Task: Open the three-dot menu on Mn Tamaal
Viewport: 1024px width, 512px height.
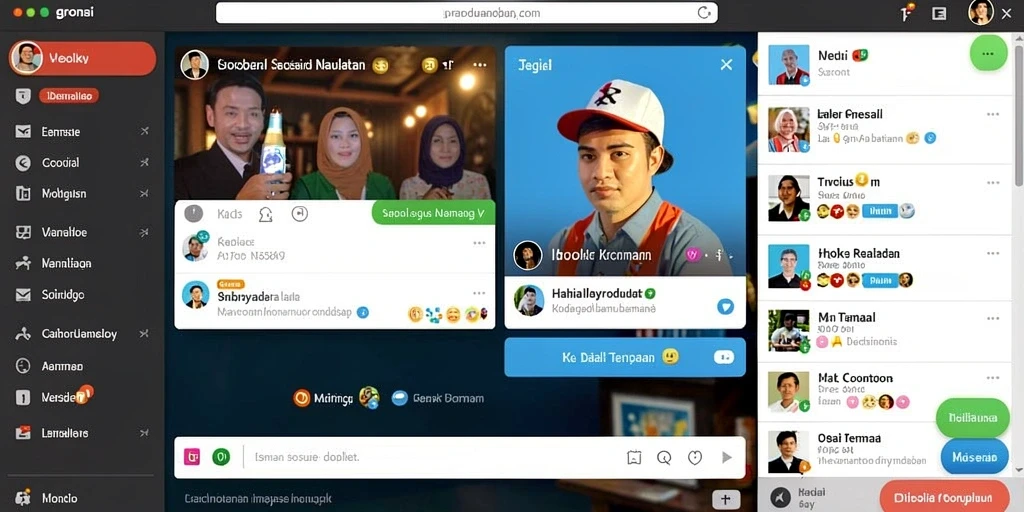Action: pos(993,319)
